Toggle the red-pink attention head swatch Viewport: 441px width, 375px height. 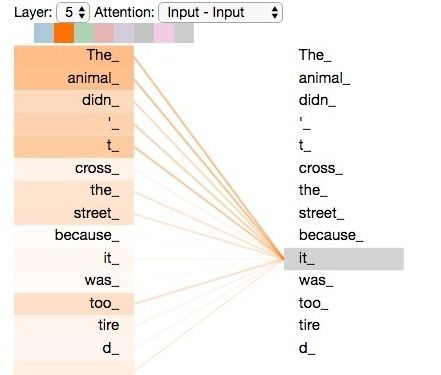tap(104, 33)
